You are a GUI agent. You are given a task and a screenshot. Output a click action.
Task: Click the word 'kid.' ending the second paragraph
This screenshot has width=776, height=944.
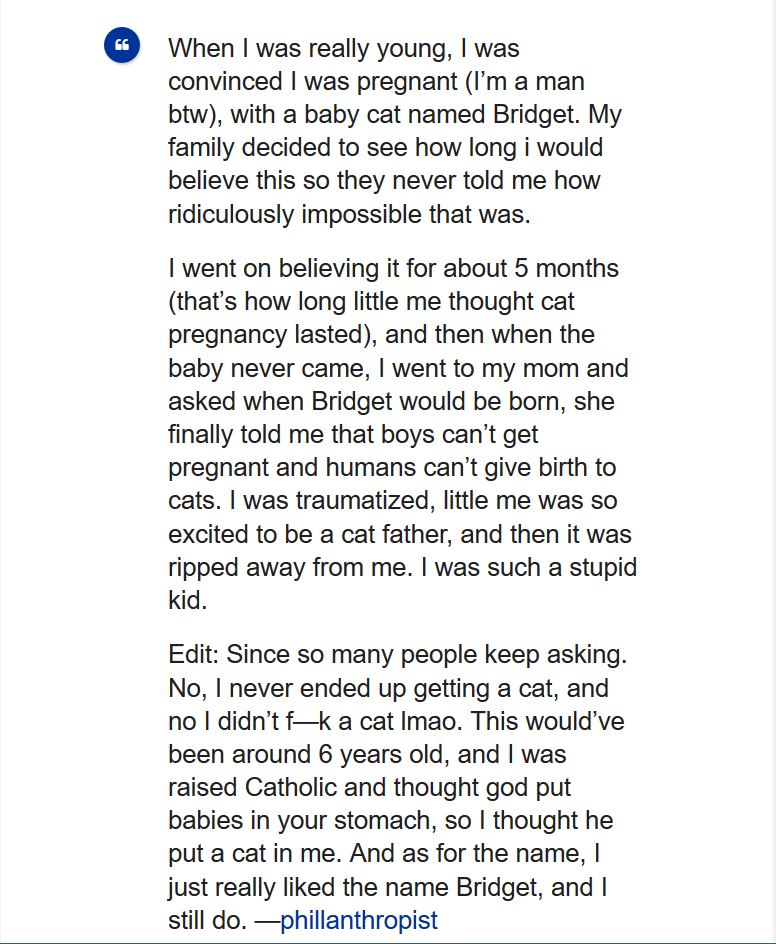(187, 600)
